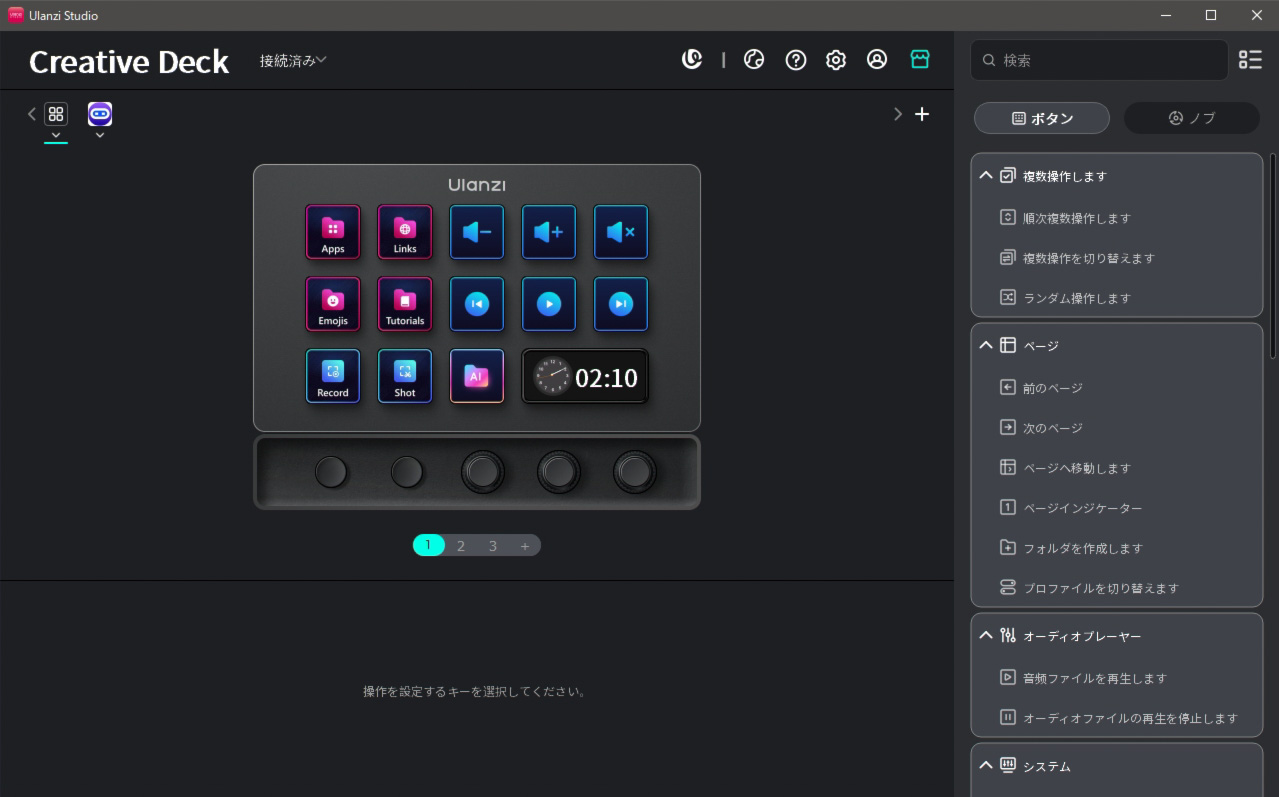Collapse the システム section
This screenshot has width=1279, height=797.
click(x=986, y=765)
